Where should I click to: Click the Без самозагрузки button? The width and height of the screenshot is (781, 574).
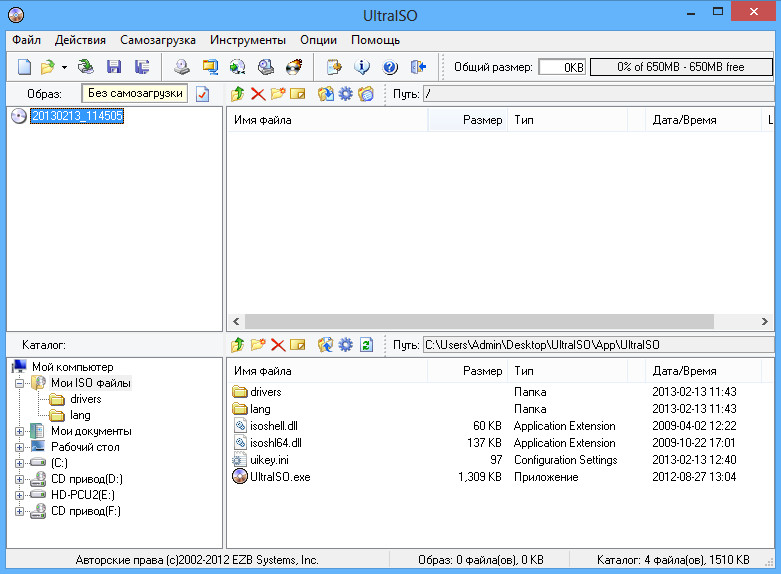coord(135,93)
